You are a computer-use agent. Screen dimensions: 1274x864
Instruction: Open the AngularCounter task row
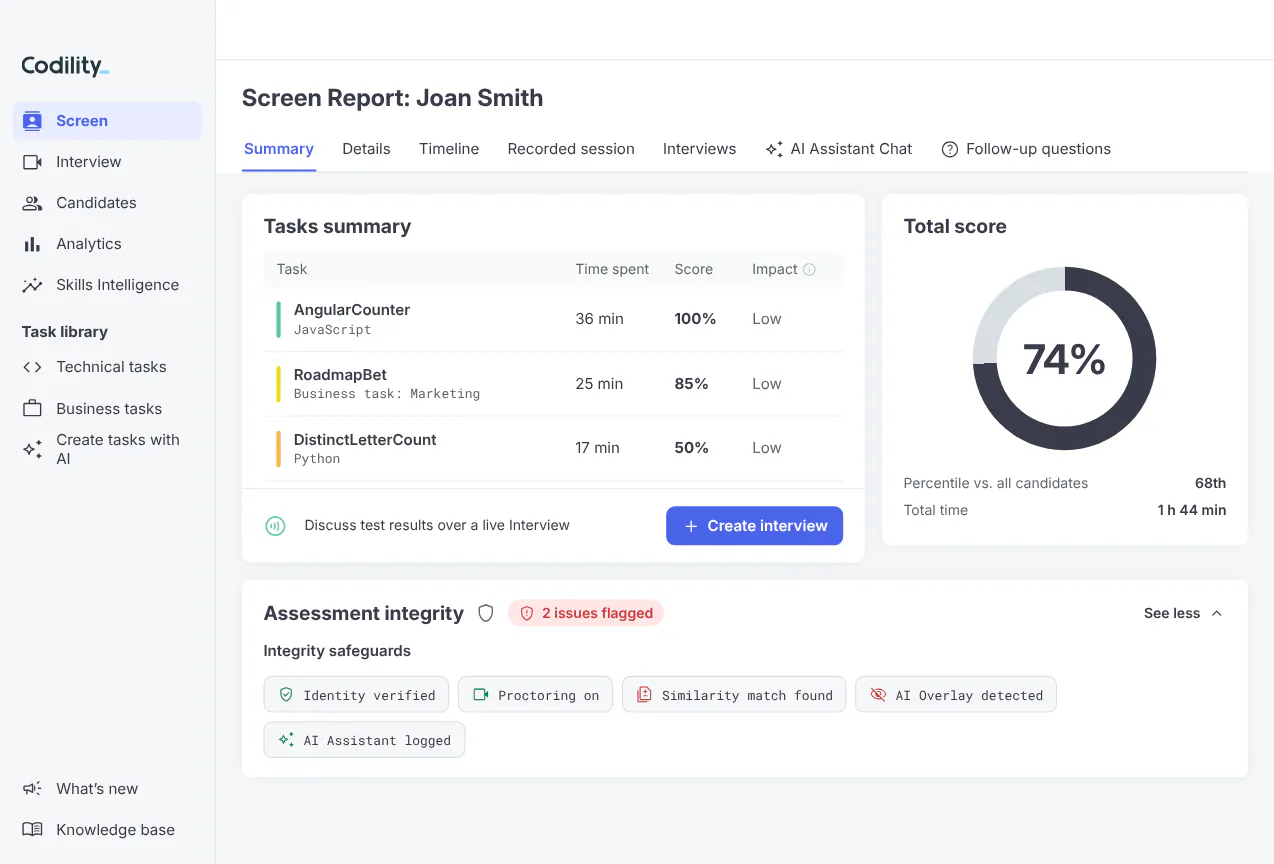(x=554, y=319)
